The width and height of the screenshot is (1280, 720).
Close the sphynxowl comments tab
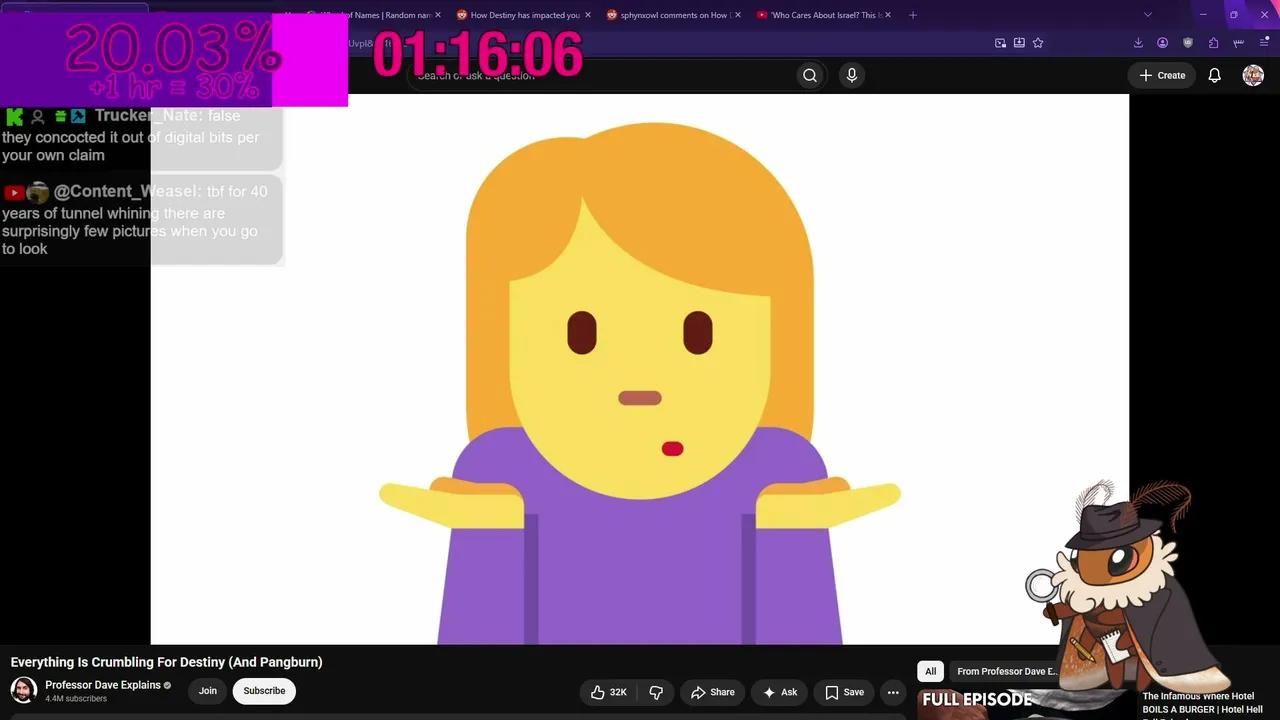point(738,15)
